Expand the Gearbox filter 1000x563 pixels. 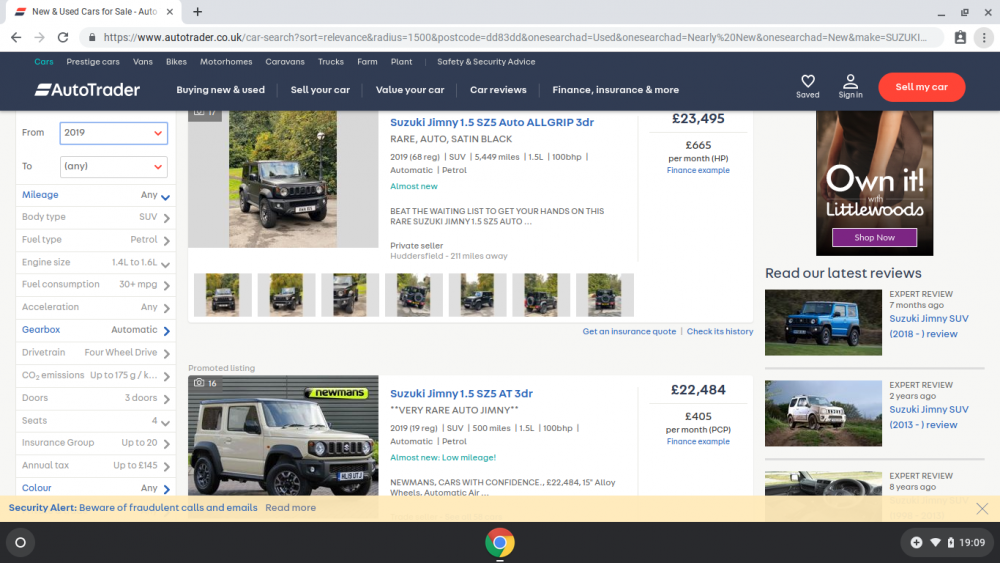pyautogui.click(x=96, y=330)
